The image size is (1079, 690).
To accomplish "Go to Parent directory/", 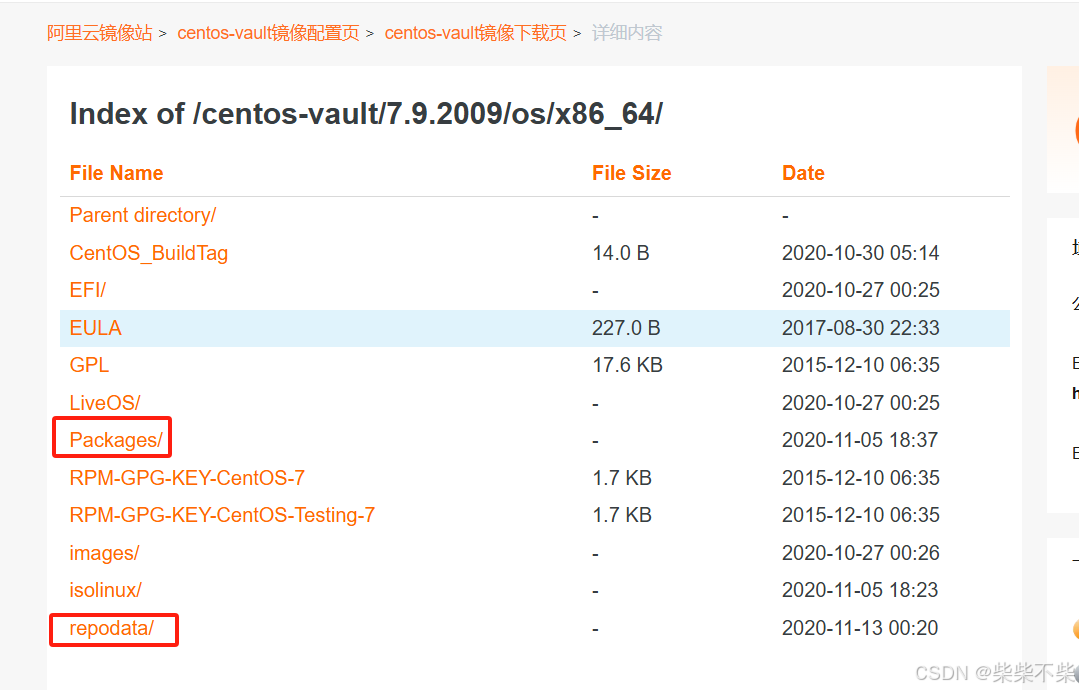I will (142, 215).
